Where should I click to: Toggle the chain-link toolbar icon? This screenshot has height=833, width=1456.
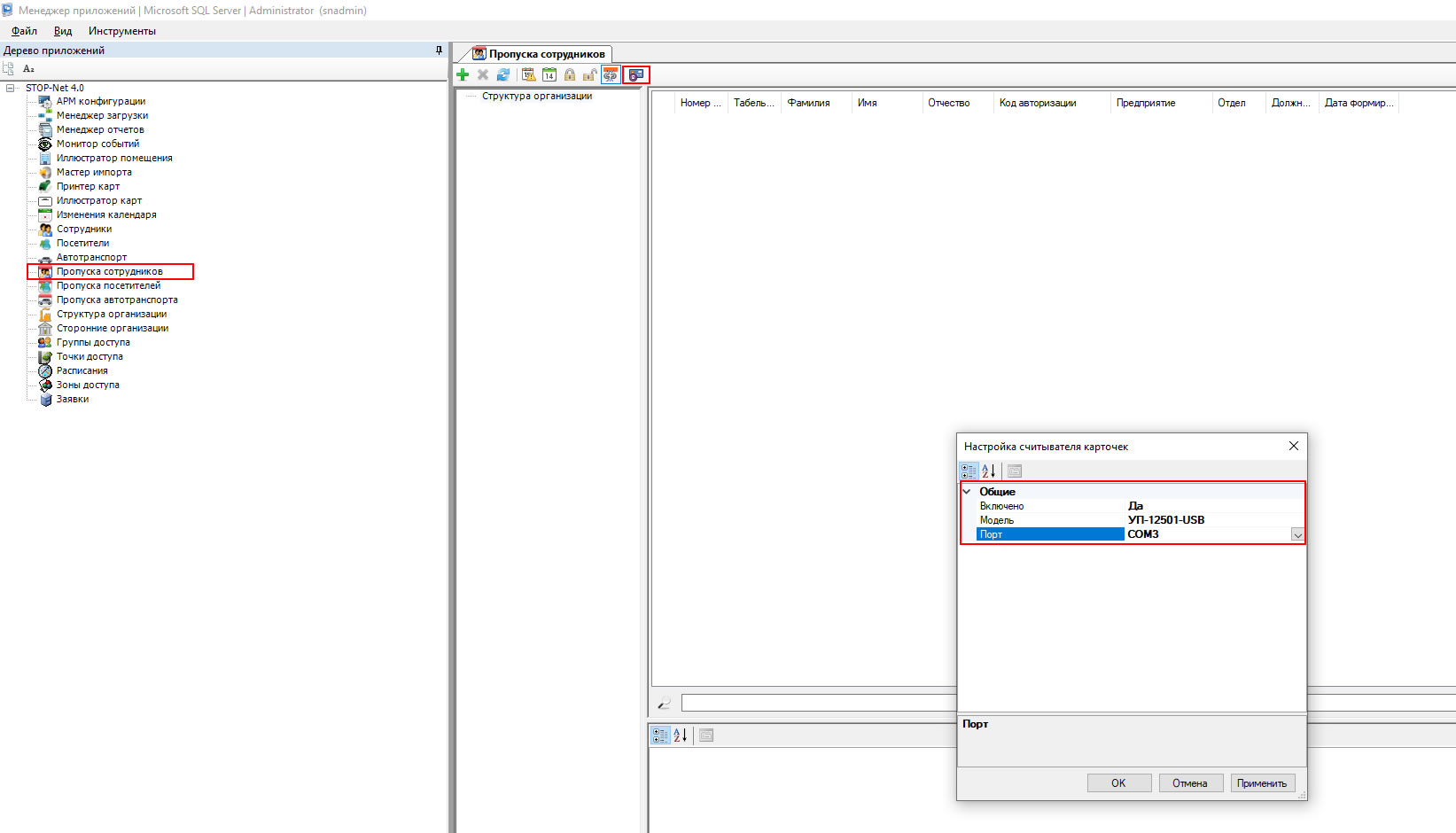[611, 75]
